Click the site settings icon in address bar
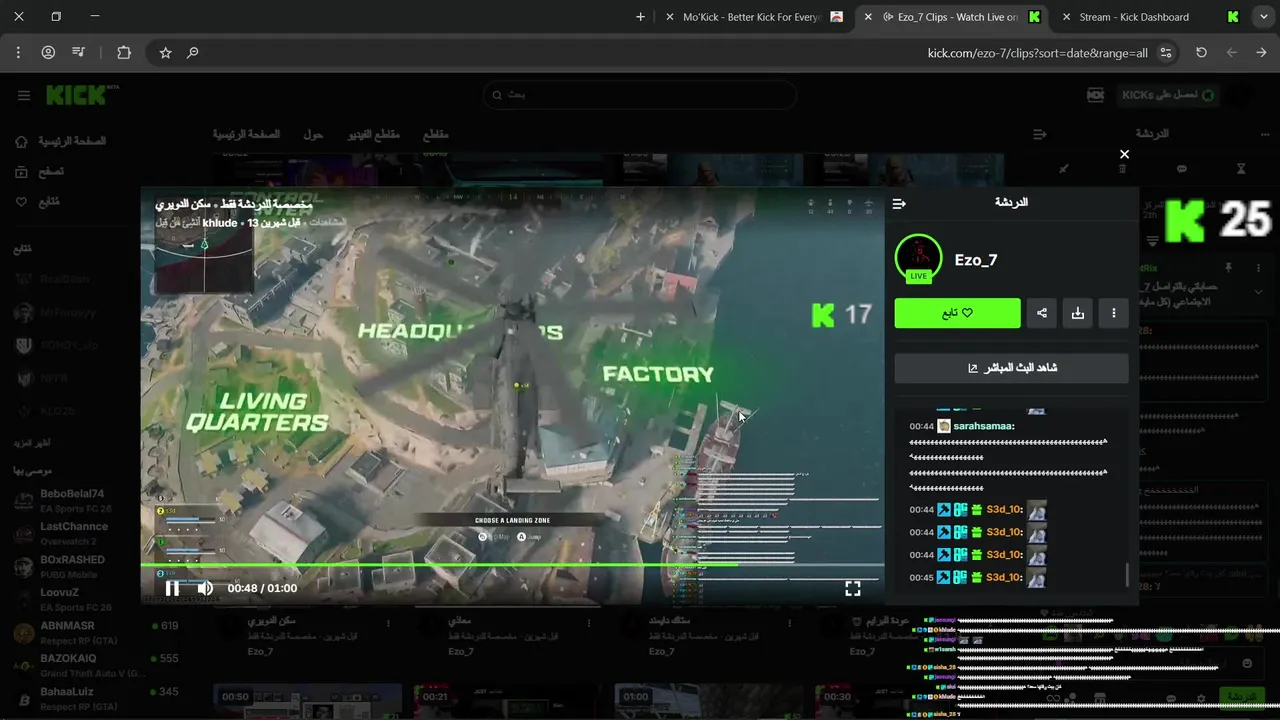Screen dimensions: 1280x720 pos(1166,53)
